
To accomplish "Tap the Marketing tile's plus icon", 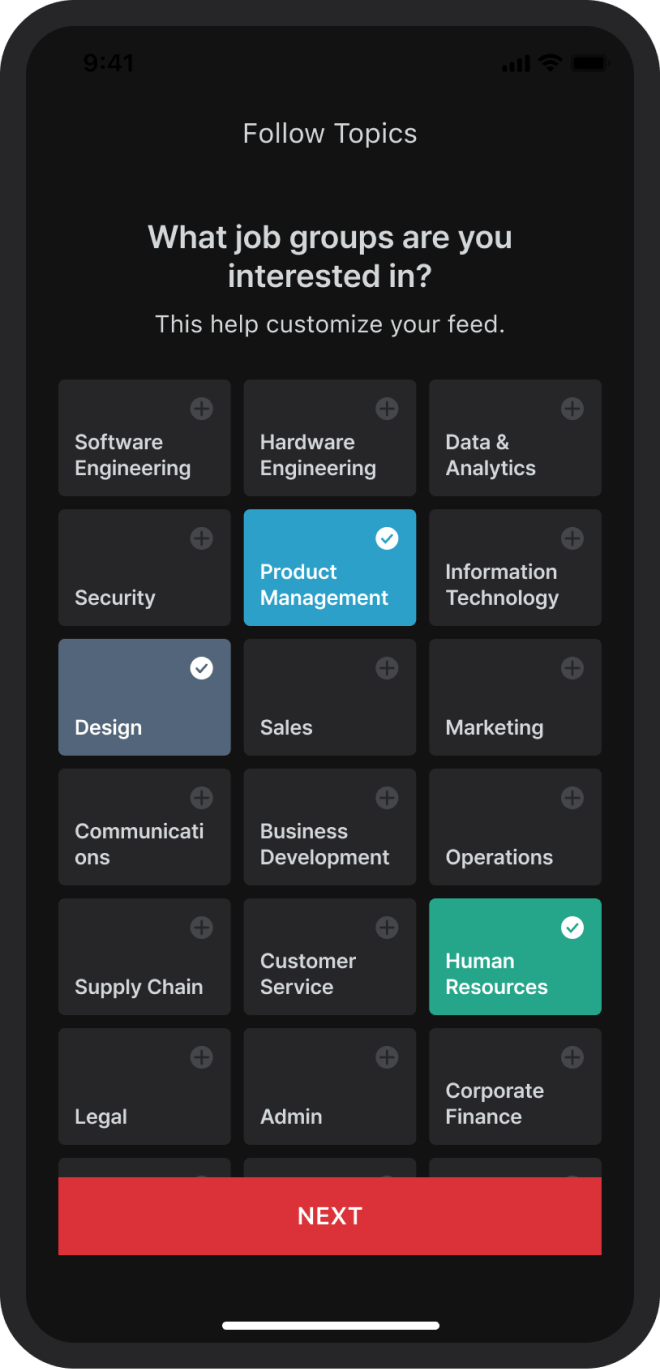I will (572, 669).
